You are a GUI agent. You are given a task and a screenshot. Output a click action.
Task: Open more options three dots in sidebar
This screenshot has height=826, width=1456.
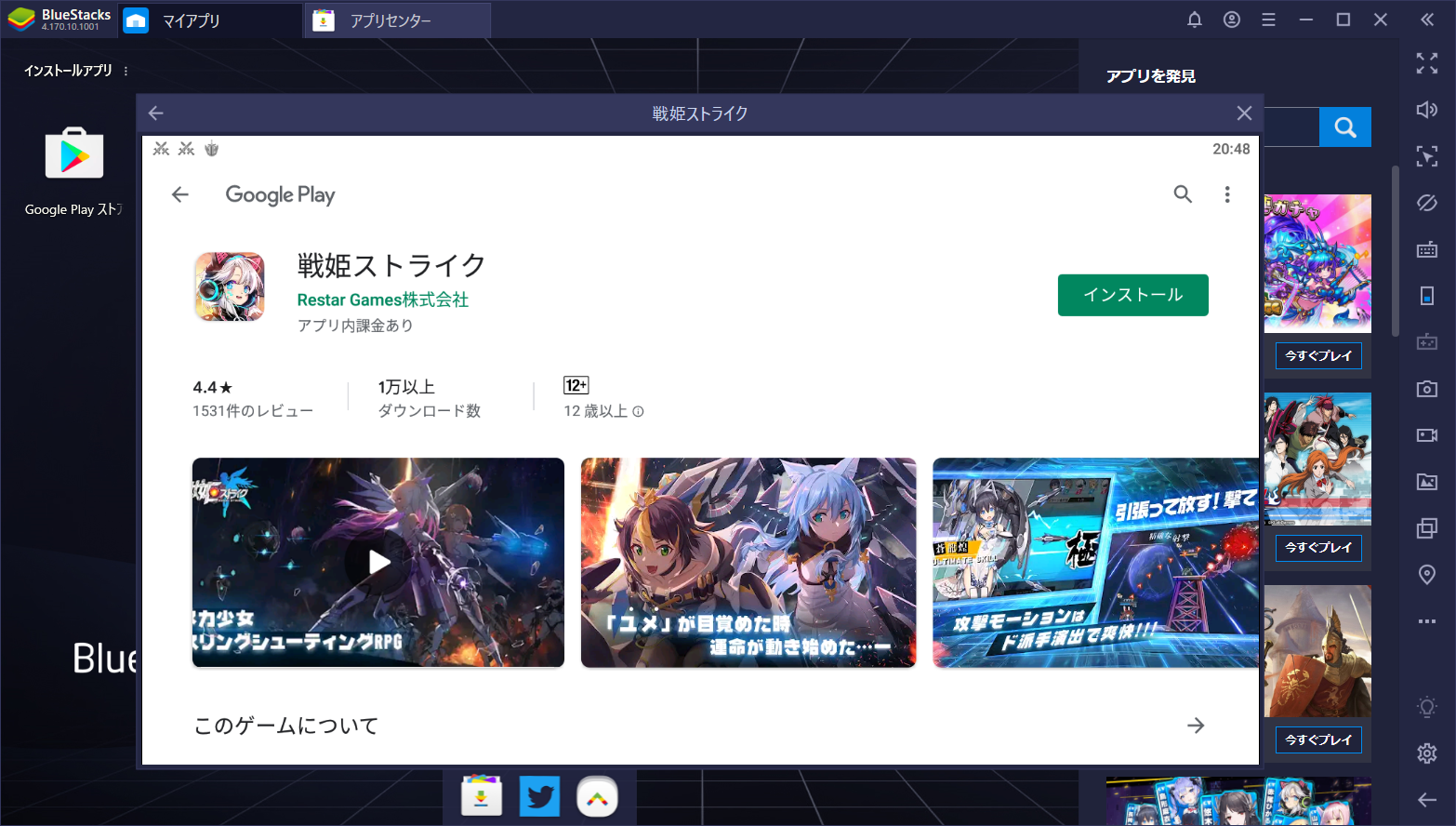tap(1427, 621)
